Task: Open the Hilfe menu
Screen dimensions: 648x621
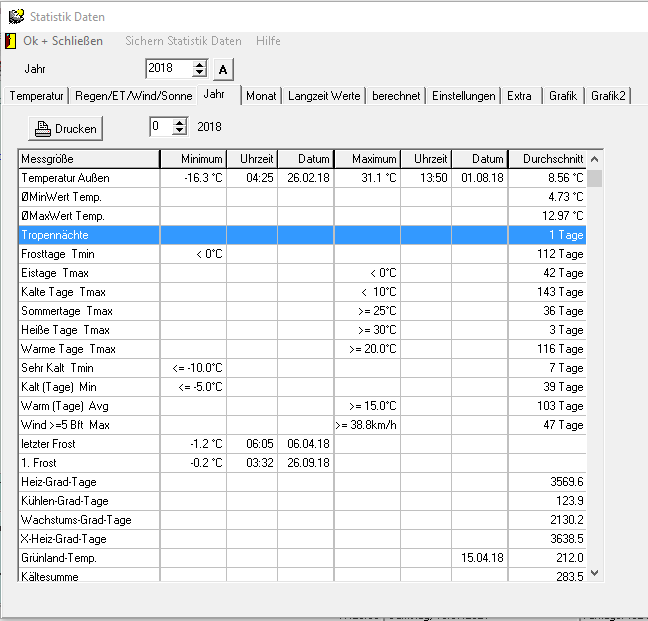Action: coord(268,41)
